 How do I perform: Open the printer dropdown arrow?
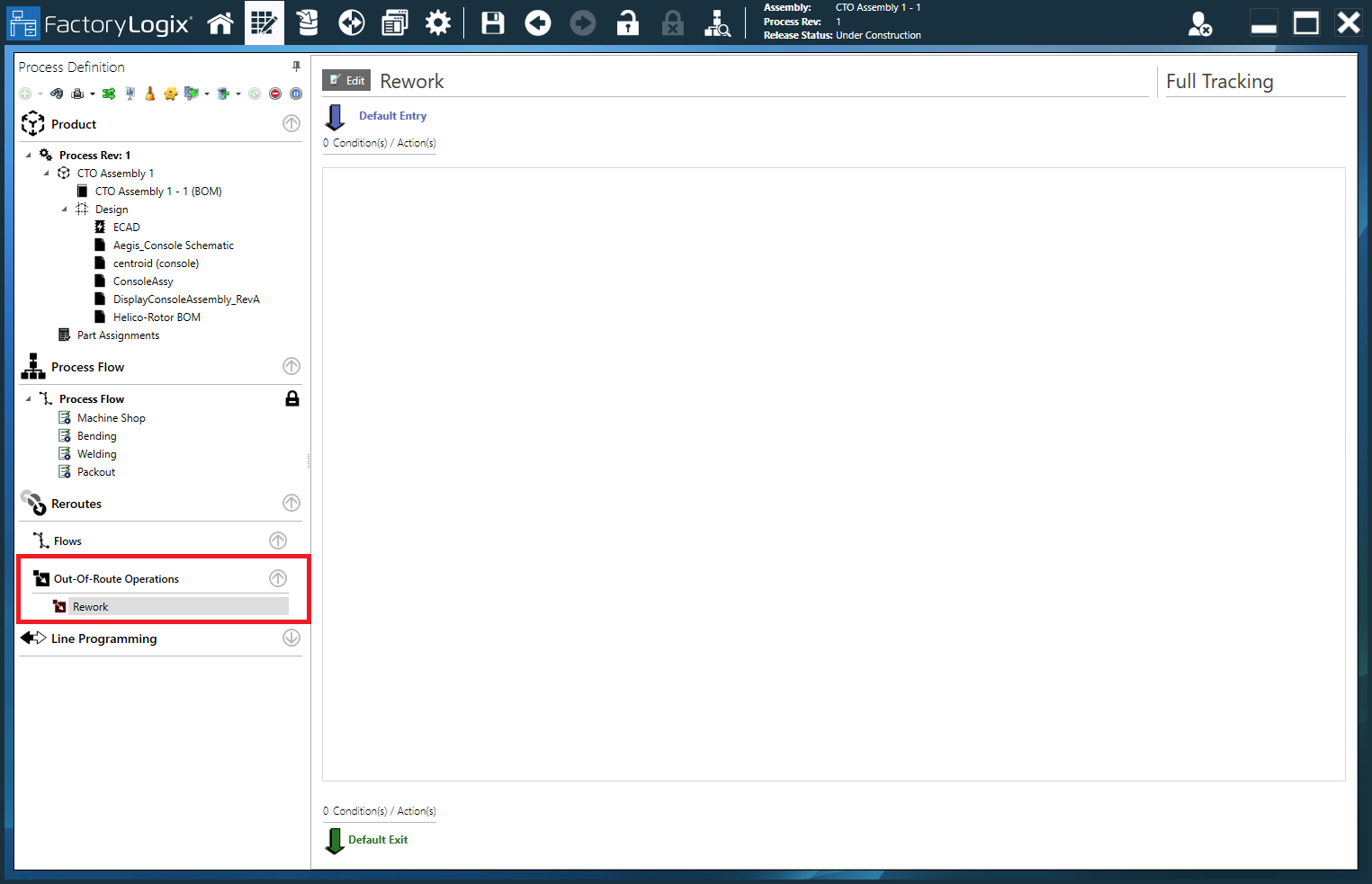coord(92,94)
